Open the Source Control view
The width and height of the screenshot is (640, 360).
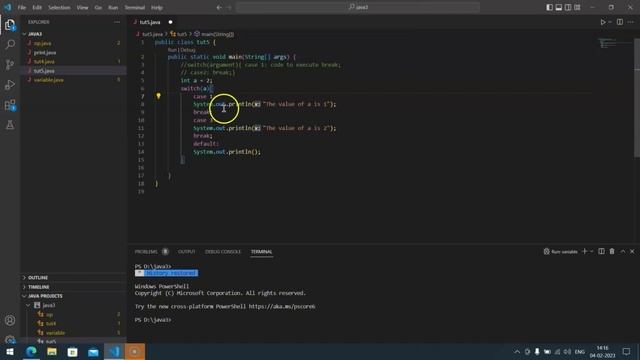coord(10,64)
